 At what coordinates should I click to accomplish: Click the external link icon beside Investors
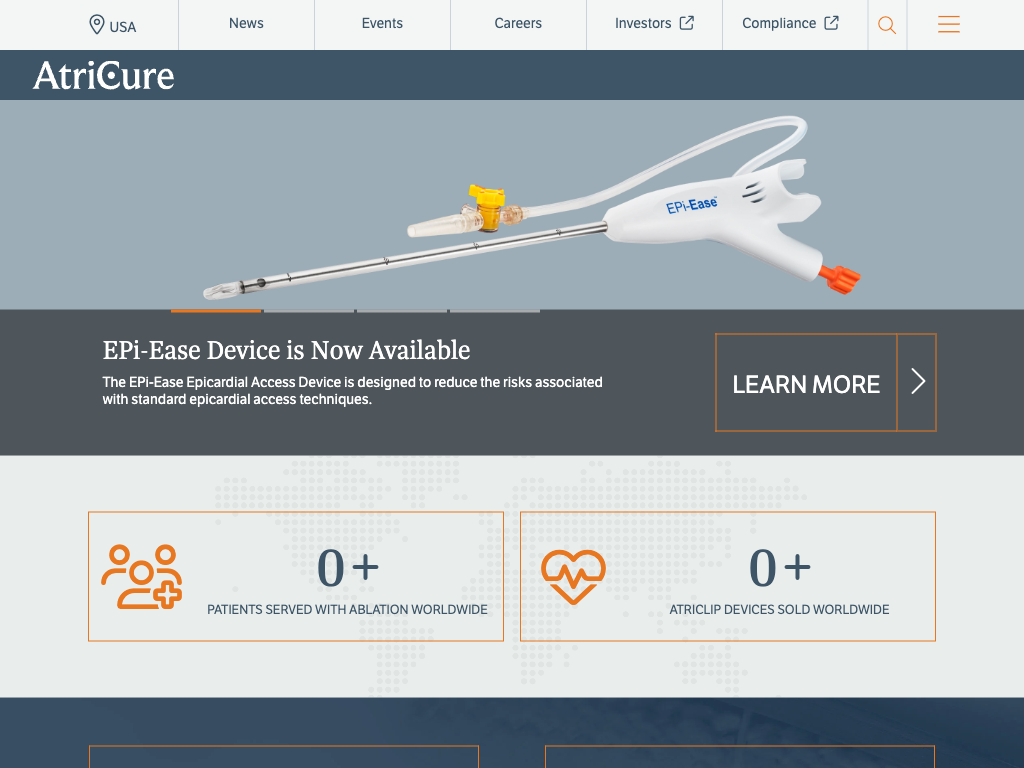(x=687, y=23)
